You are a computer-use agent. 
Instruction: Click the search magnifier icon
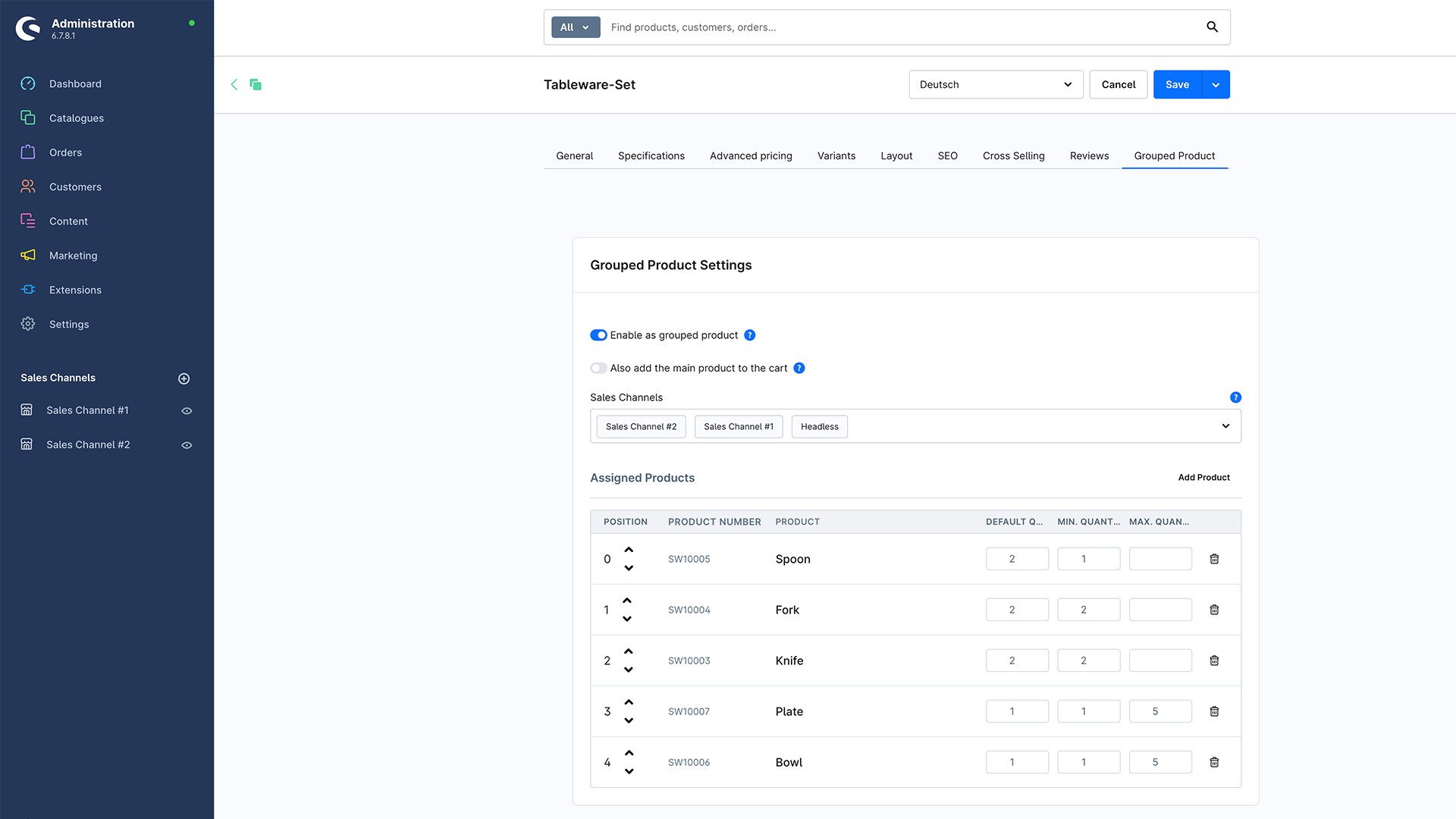(1212, 27)
